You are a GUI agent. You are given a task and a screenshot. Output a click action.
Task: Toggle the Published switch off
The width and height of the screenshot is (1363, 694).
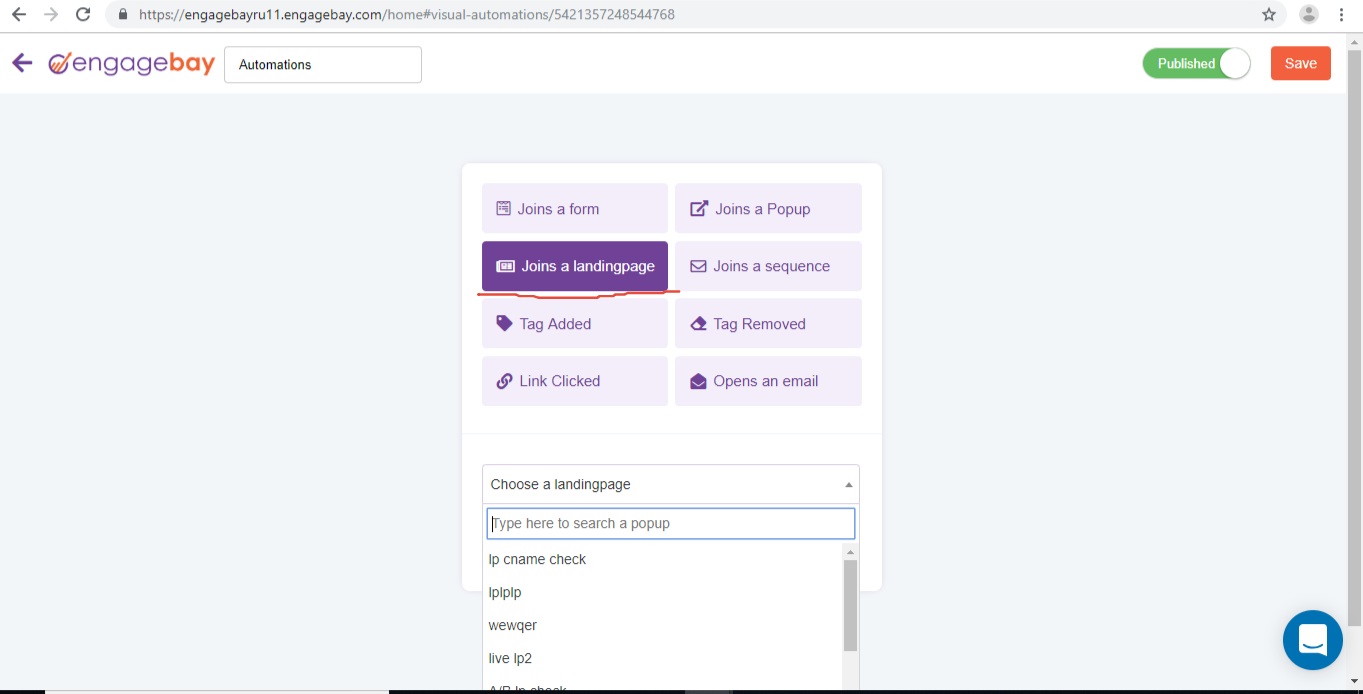pos(1197,64)
